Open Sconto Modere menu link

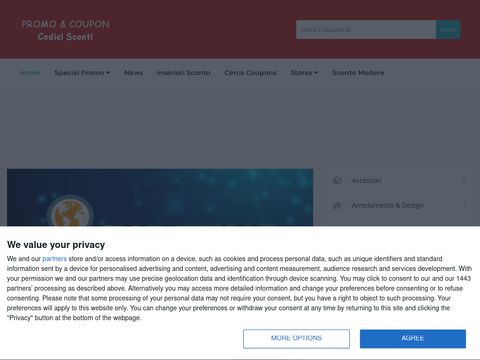point(358,73)
